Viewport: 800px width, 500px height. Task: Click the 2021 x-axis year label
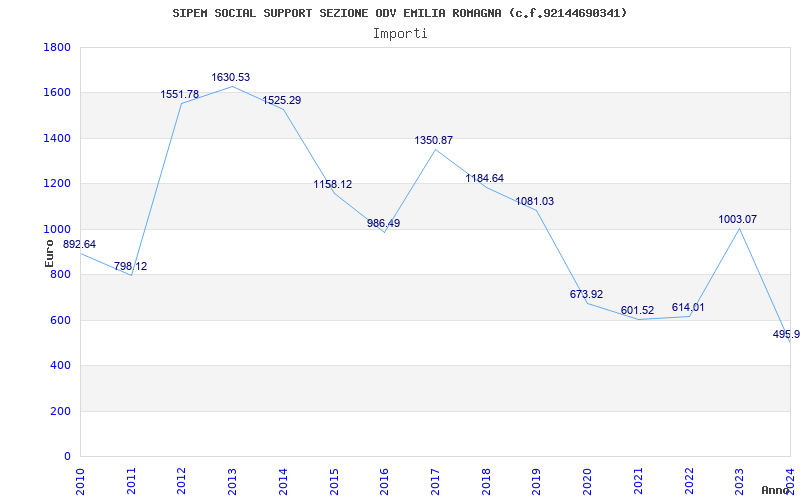pos(638,482)
